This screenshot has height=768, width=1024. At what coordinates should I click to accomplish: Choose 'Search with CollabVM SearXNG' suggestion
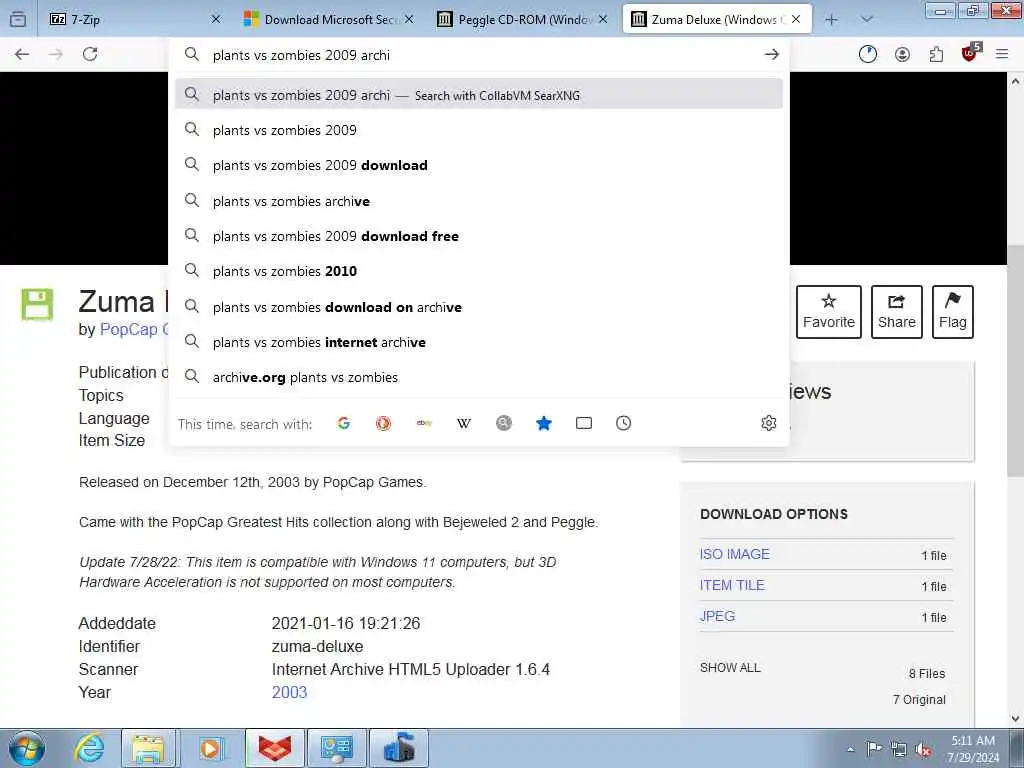[x=479, y=95]
